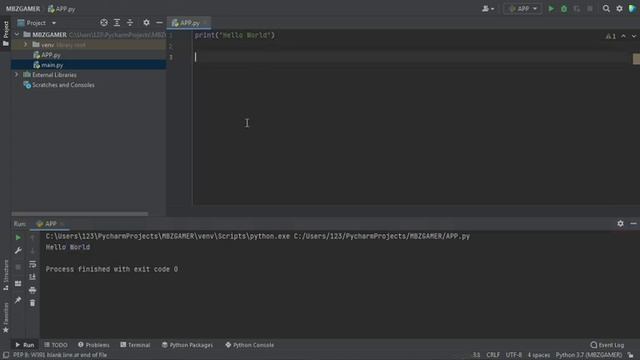Hide the Project panel with the minus icon

(x=159, y=23)
